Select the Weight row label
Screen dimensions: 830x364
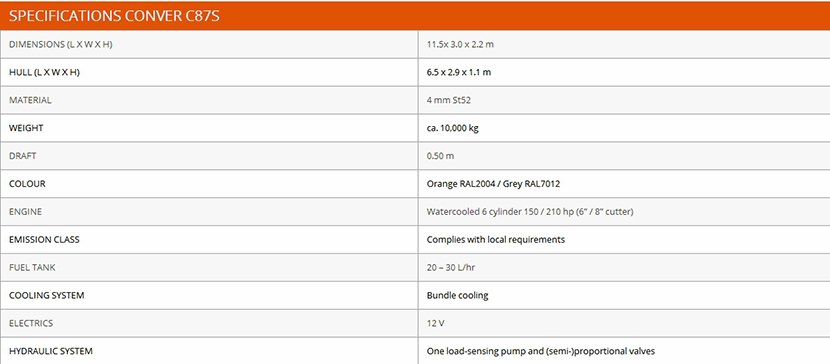pyautogui.click(x=26, y=128)
